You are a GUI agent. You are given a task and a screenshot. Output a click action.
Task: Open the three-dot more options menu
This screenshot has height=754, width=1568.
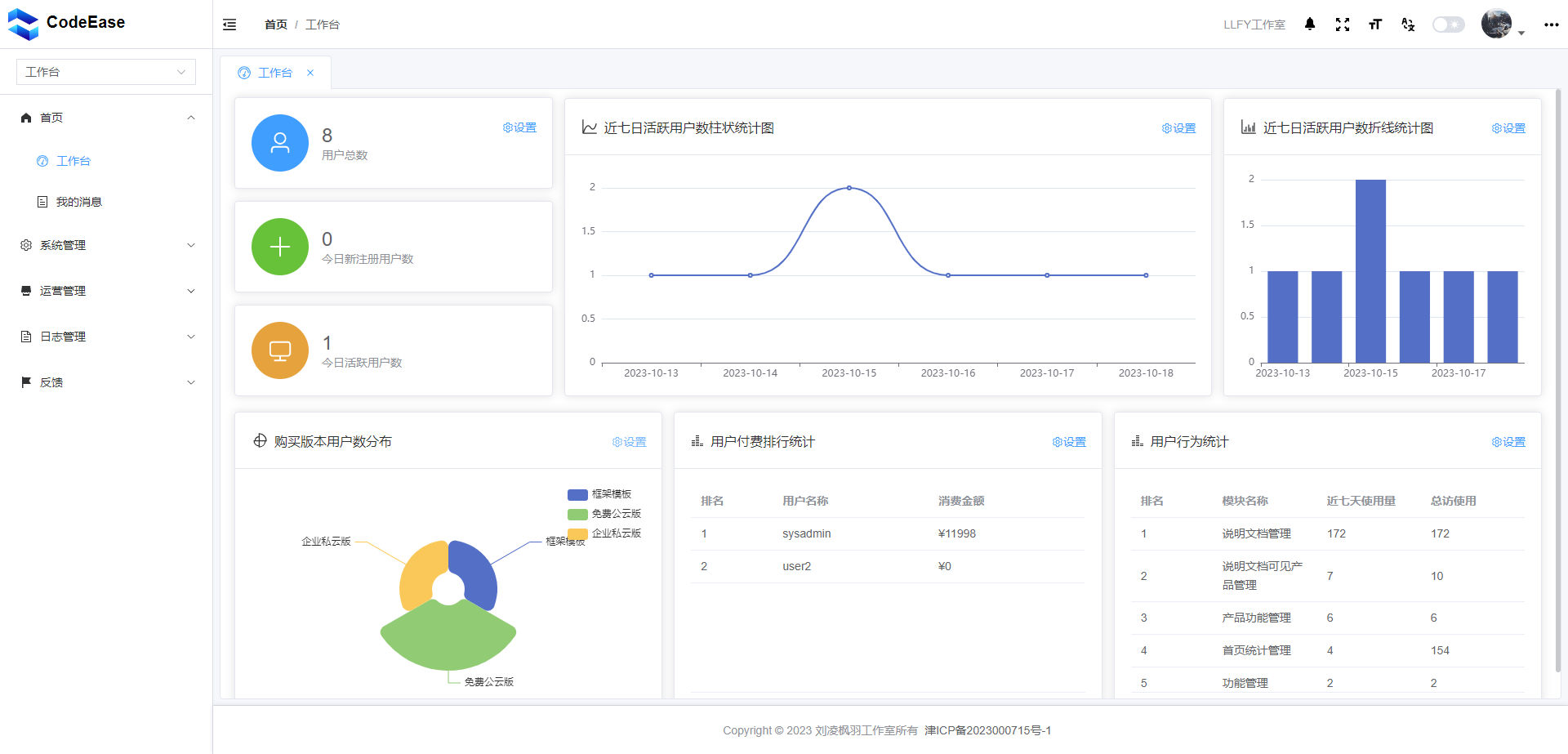pos(1552,25)
